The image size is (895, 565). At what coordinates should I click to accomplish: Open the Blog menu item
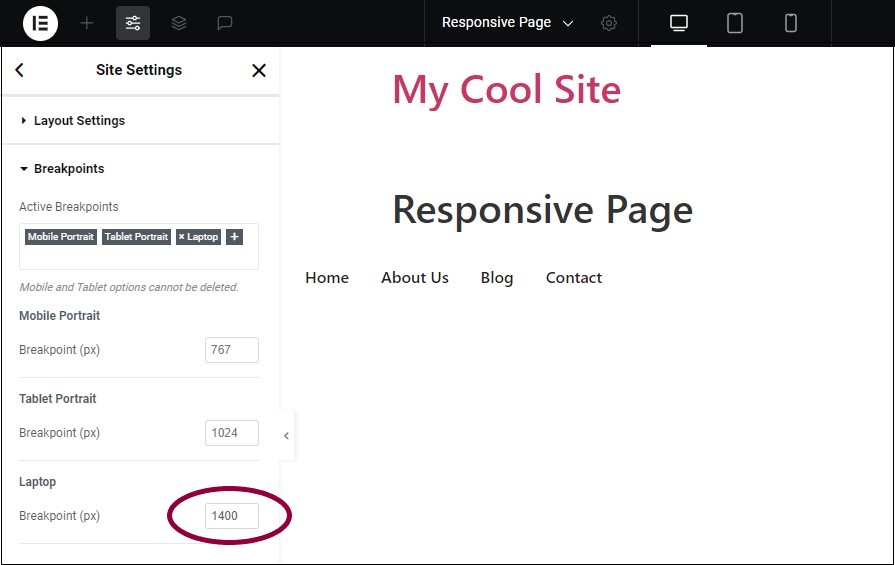click(497, 278)
